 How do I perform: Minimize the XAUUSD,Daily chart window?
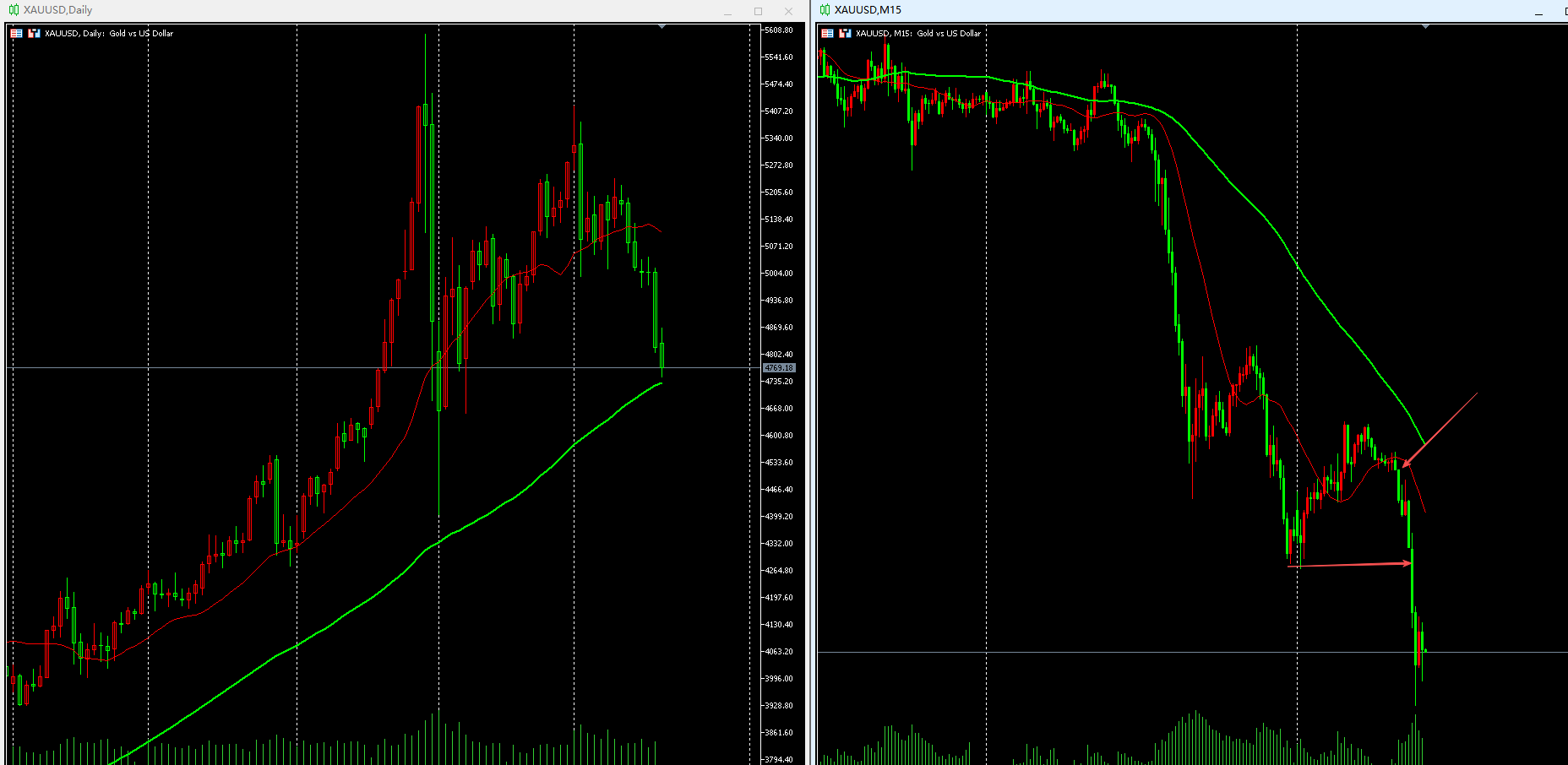(727, 11)
